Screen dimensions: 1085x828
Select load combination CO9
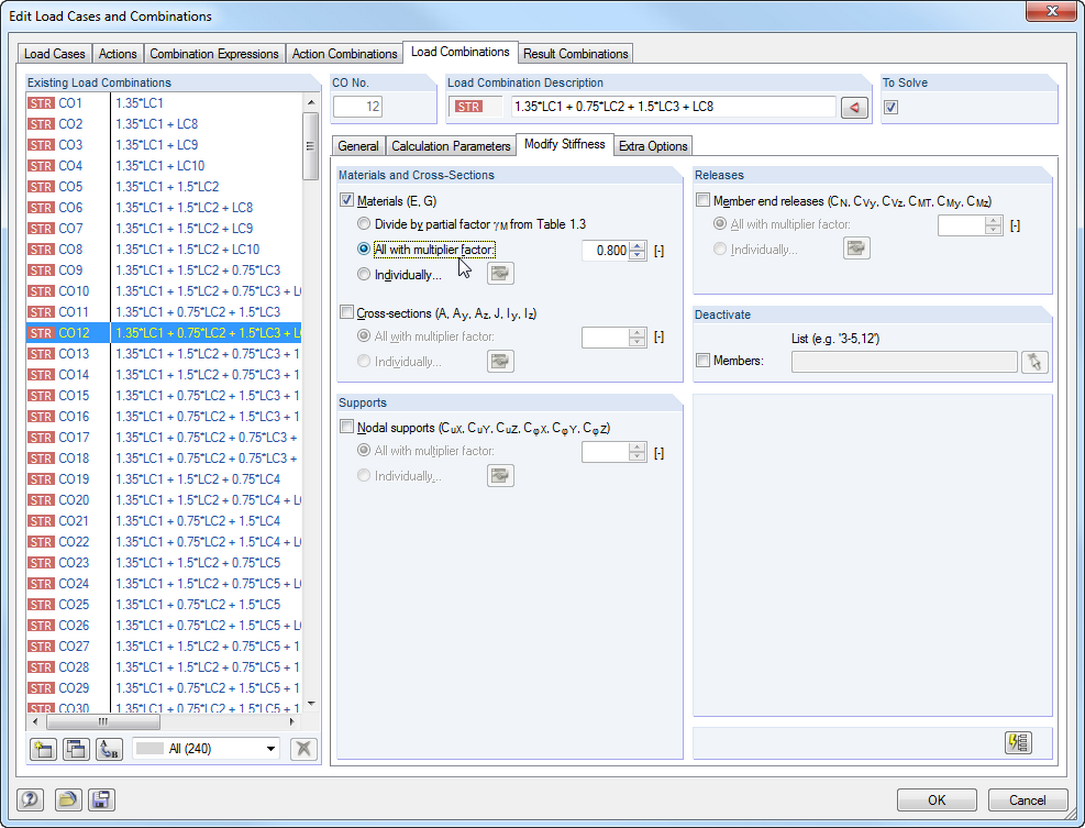tap(164, 270)
